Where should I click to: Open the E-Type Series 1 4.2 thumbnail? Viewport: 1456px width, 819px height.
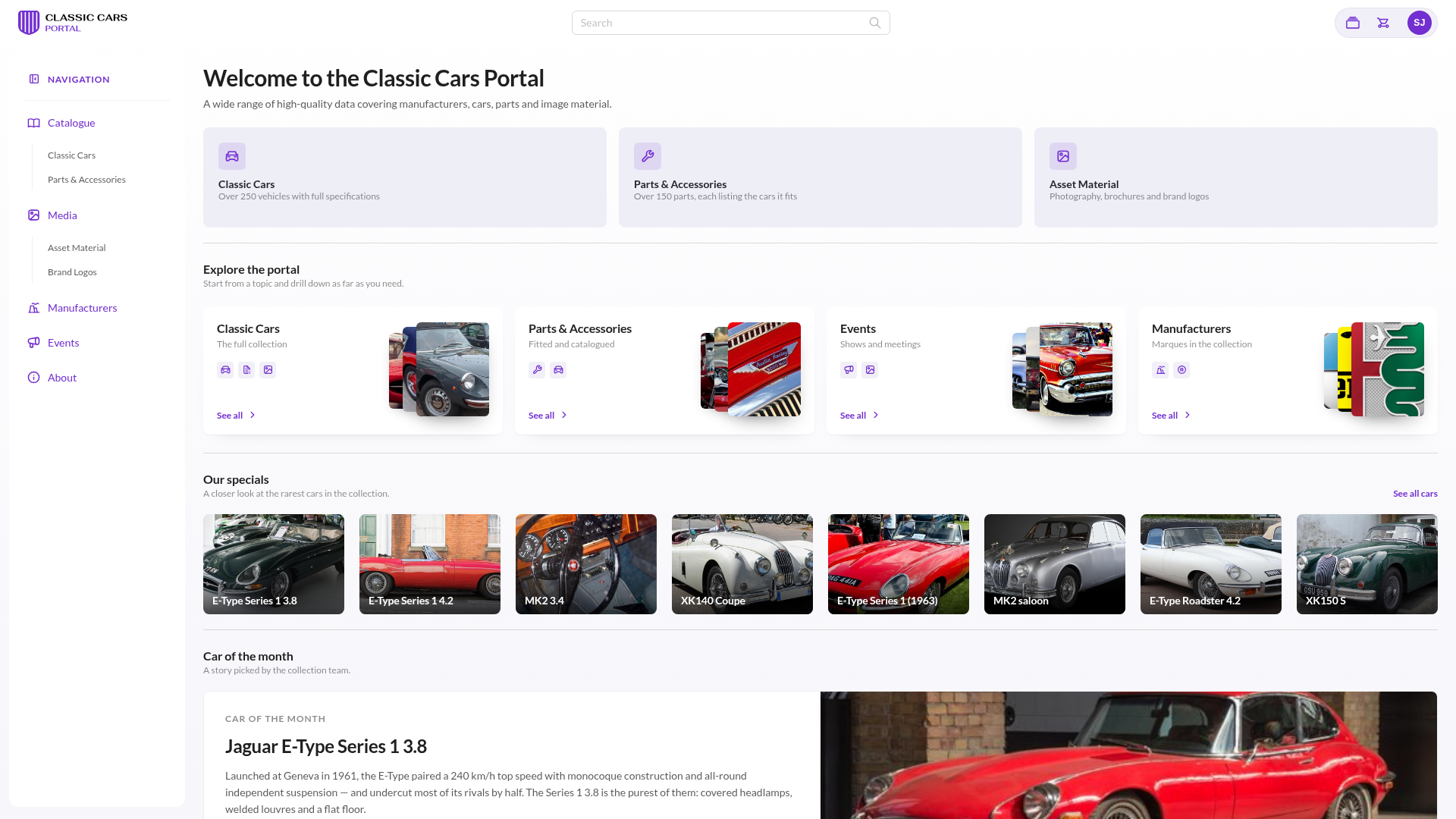430,564
